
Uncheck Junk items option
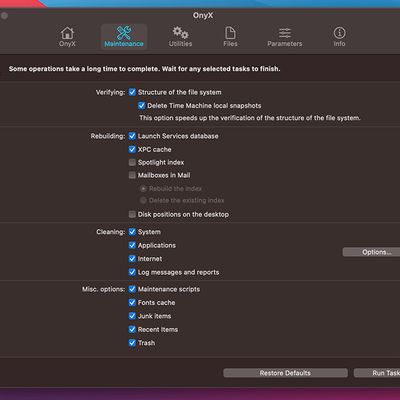point(132,316)
